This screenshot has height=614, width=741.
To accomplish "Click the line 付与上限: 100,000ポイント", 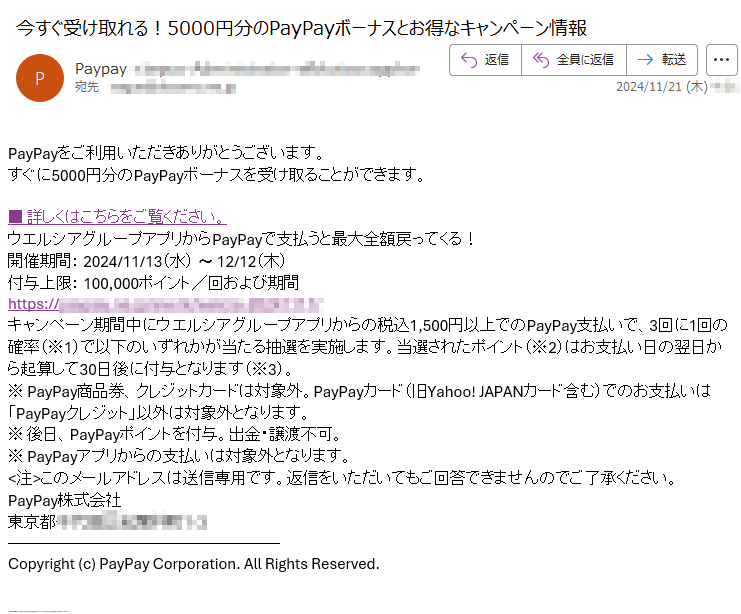I will click(x=153, y=283).
